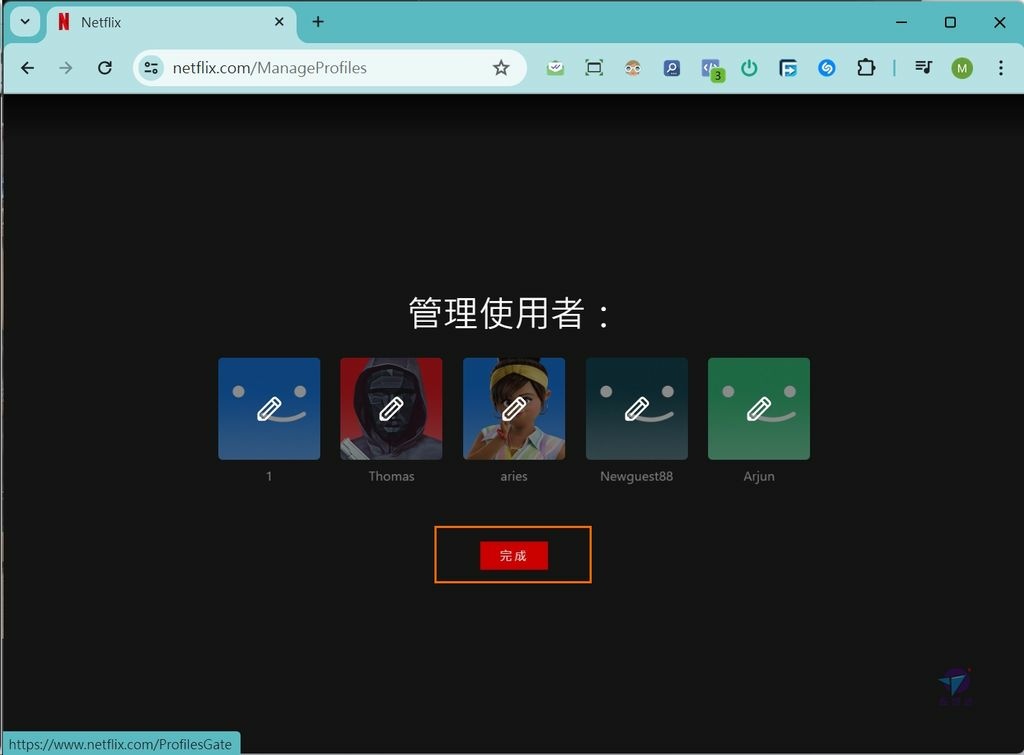Switch to the Netflix tab
Viewport: 1024px width, 755px height.
[171, 22]
